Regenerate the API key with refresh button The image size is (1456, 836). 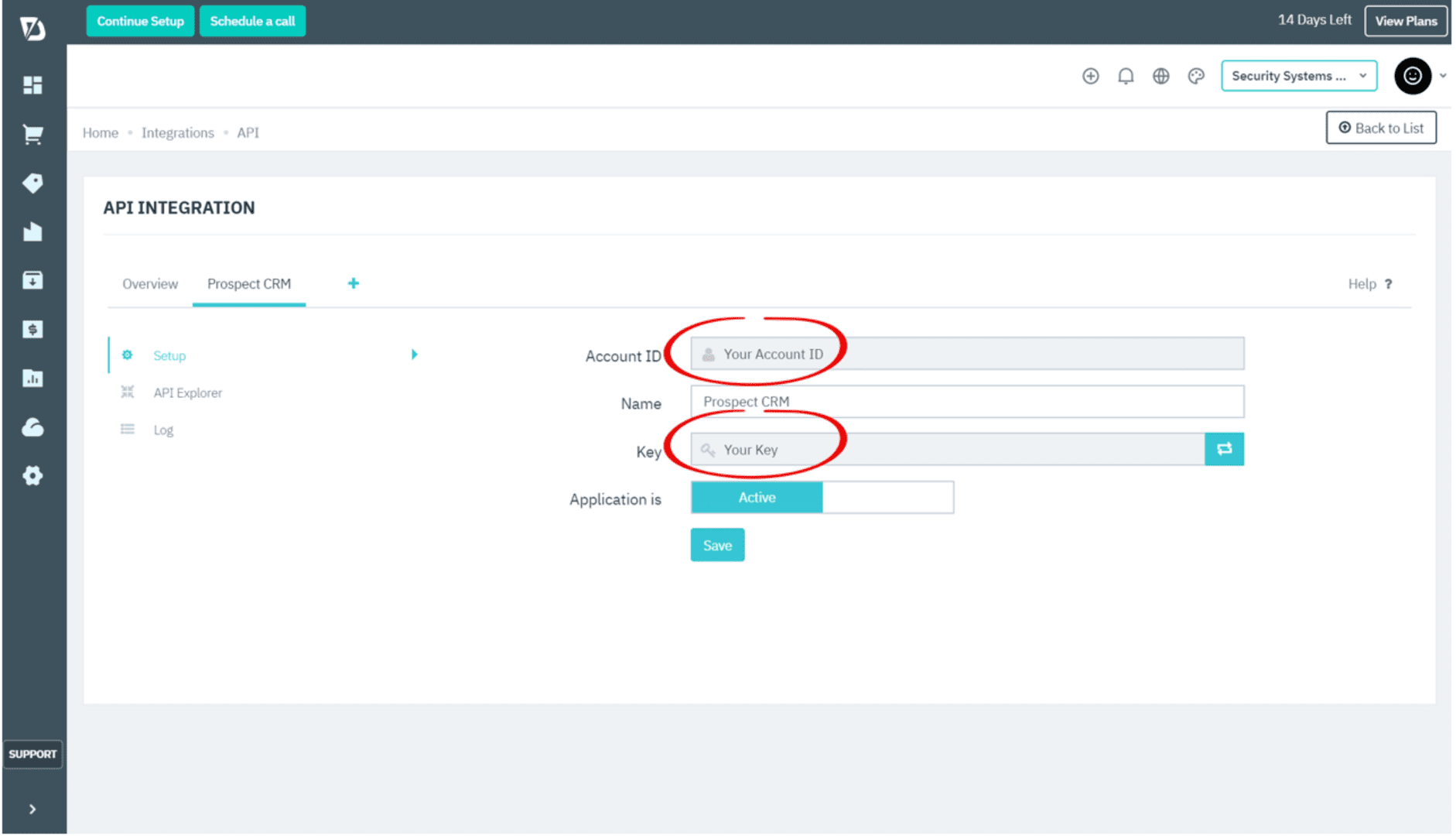pos(1224,450)
